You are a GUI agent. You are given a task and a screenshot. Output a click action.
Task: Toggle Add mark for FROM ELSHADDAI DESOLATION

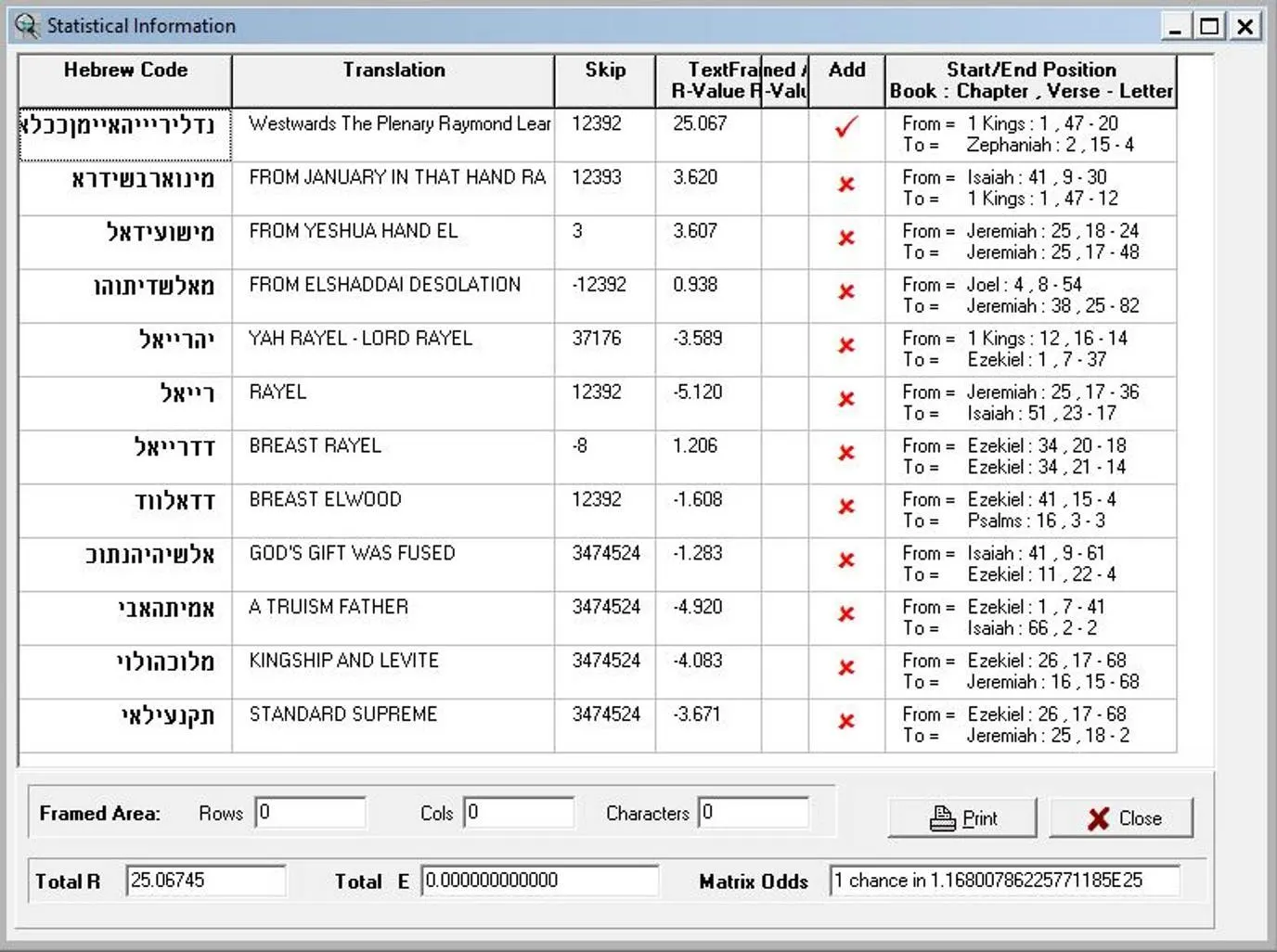tap(845, 292)
